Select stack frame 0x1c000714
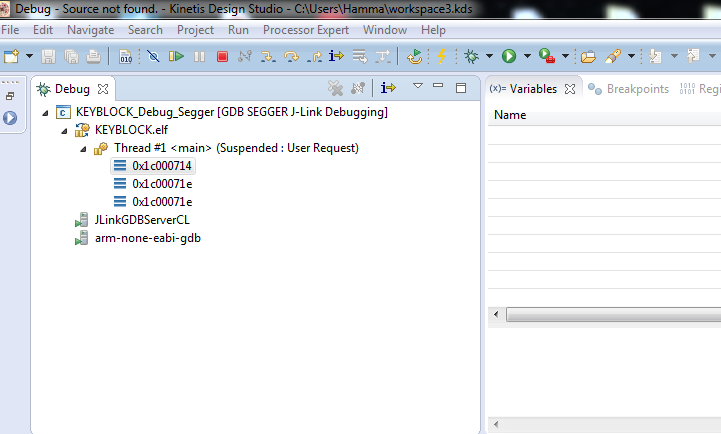The width and height of the screenshot is (721, 434). click(x=153, y=166)
